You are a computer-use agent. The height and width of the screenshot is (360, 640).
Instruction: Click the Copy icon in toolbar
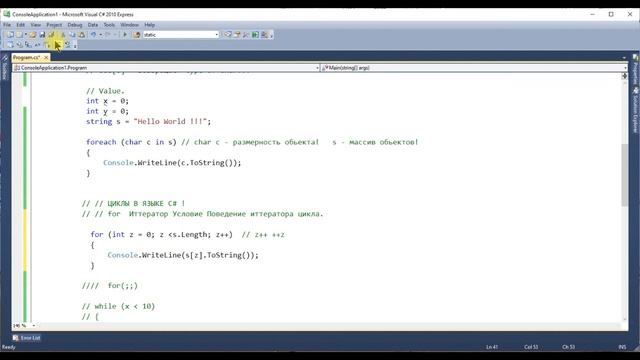(72, 35)
